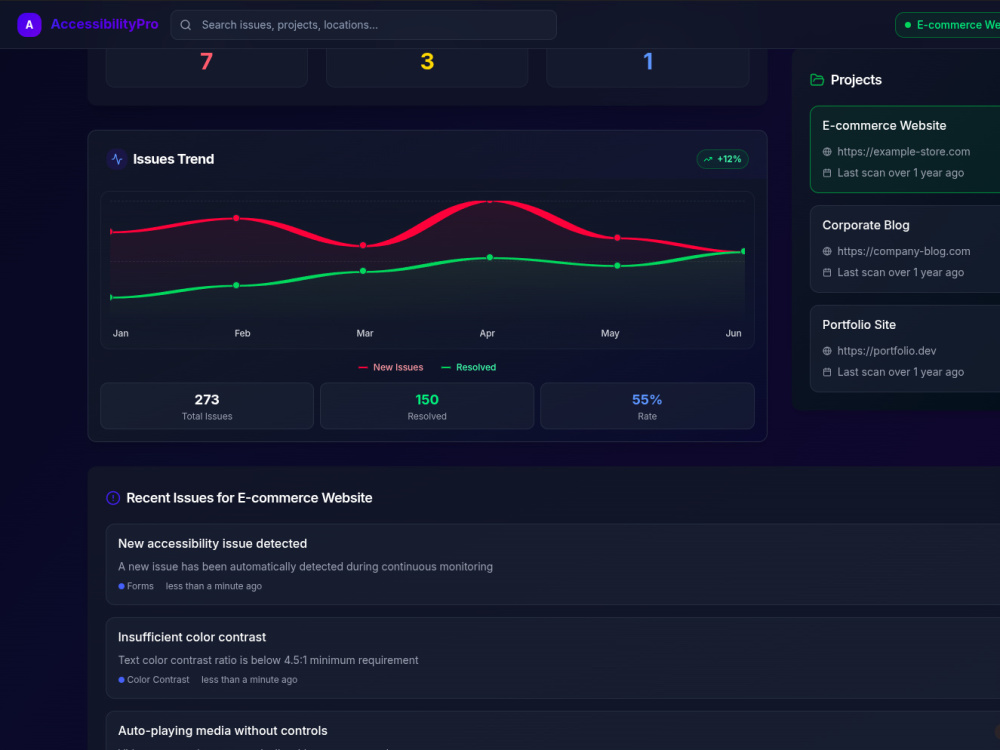Image resolution: width=1000 pixels, height=750 pixels.
Task: Focus the Search issues, projects, locations field
Action: [364, 25]
